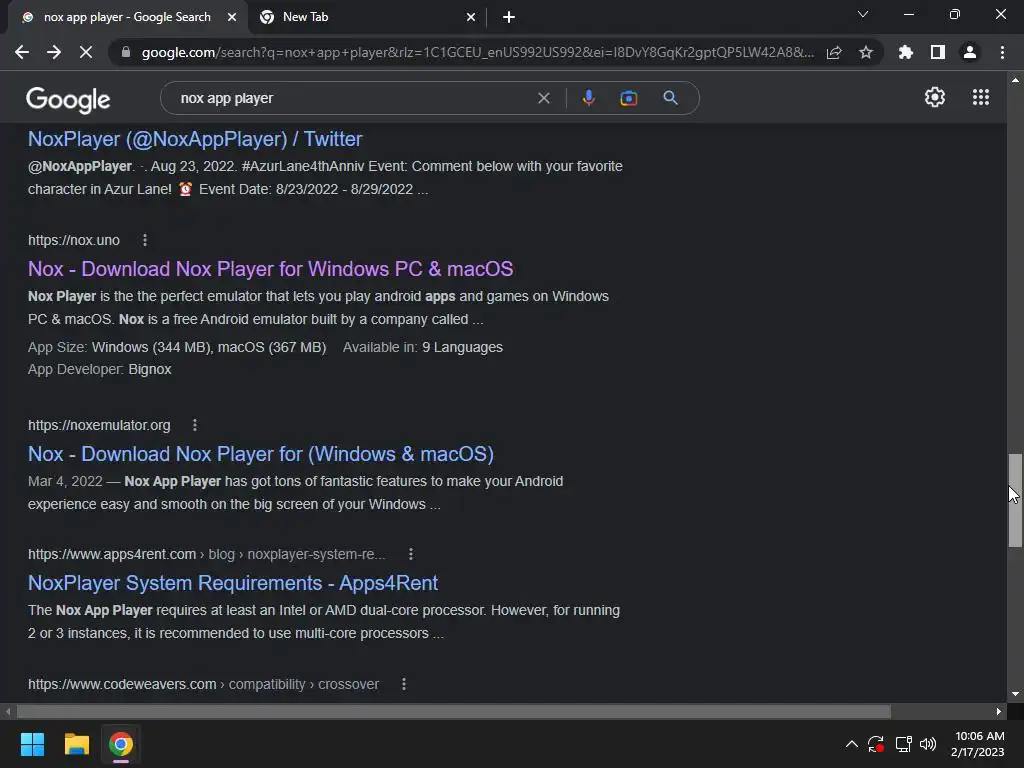Select the 'Mar 4, 2022' date text

pos(65,481)
